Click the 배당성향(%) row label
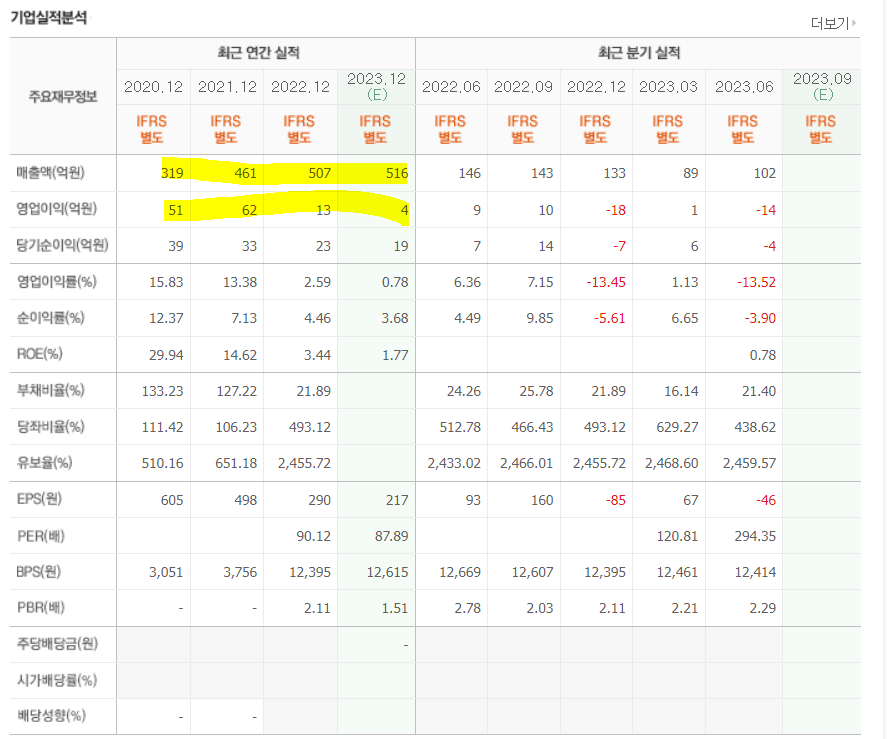Viewport: 887px width, 739px height. point(51,716)
